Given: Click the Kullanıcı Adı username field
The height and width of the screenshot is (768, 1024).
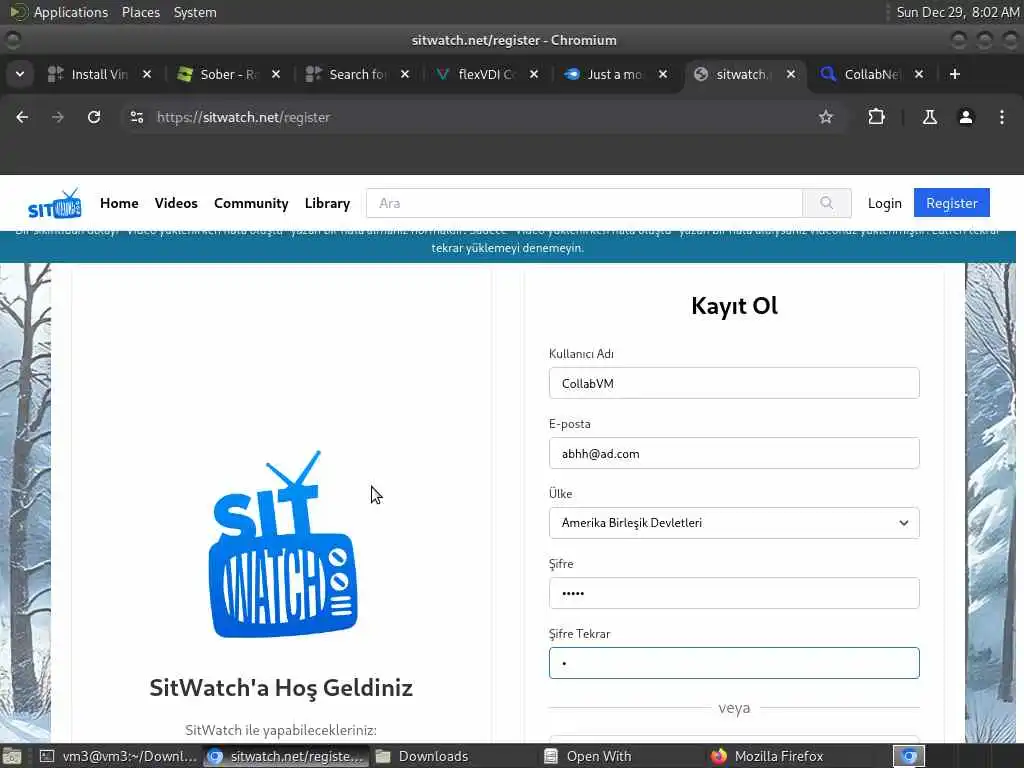Looking at the screenshot, I should click(734, 383).
